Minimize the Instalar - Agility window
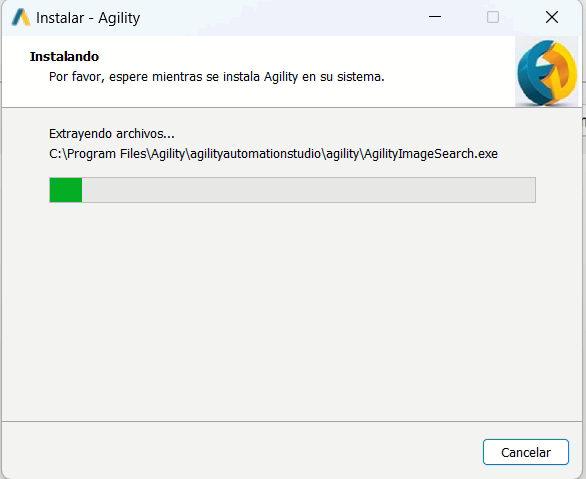Viewport: 586px width, 479px height. click(435, 17)
